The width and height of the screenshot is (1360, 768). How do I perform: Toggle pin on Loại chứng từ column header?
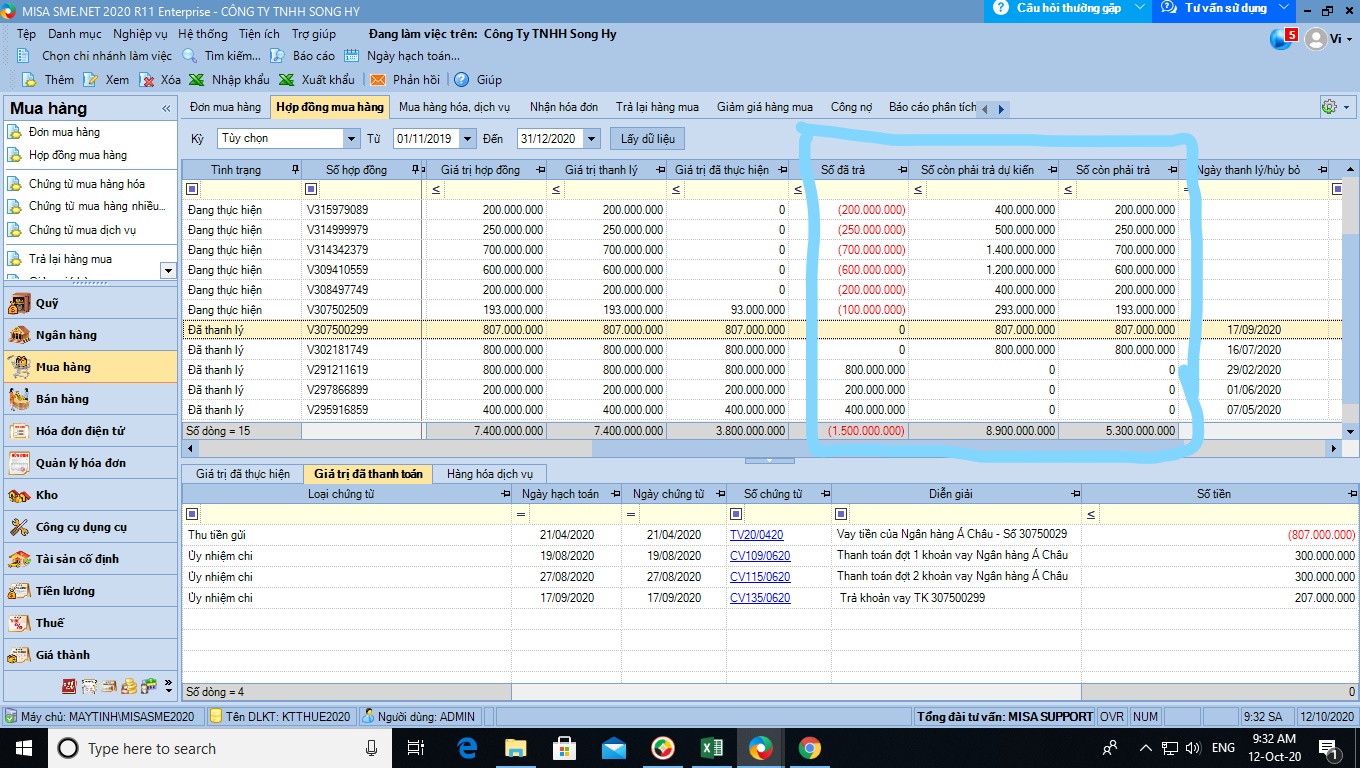point(504,494)
